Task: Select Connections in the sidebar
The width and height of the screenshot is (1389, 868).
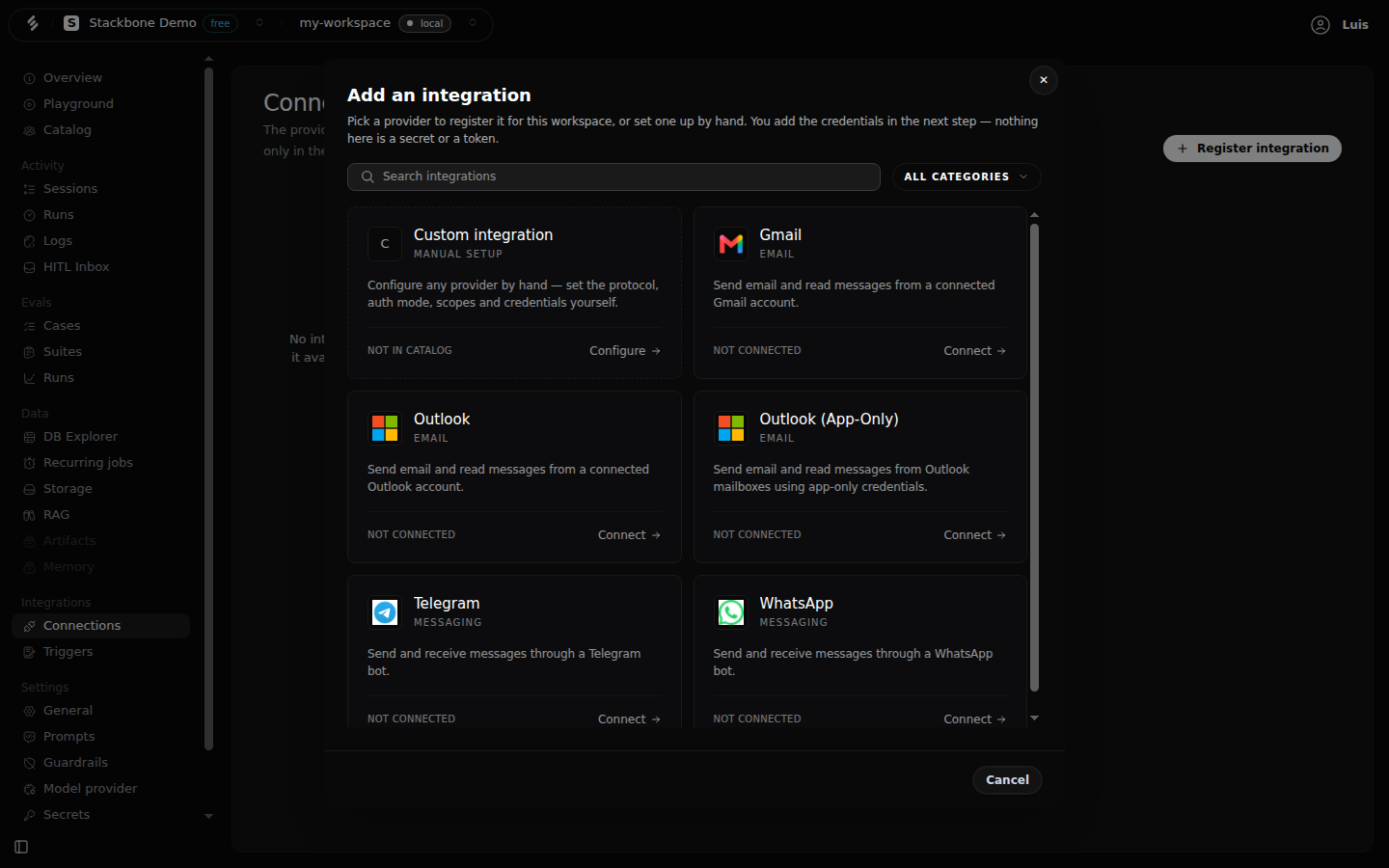Action: (101, 626)
